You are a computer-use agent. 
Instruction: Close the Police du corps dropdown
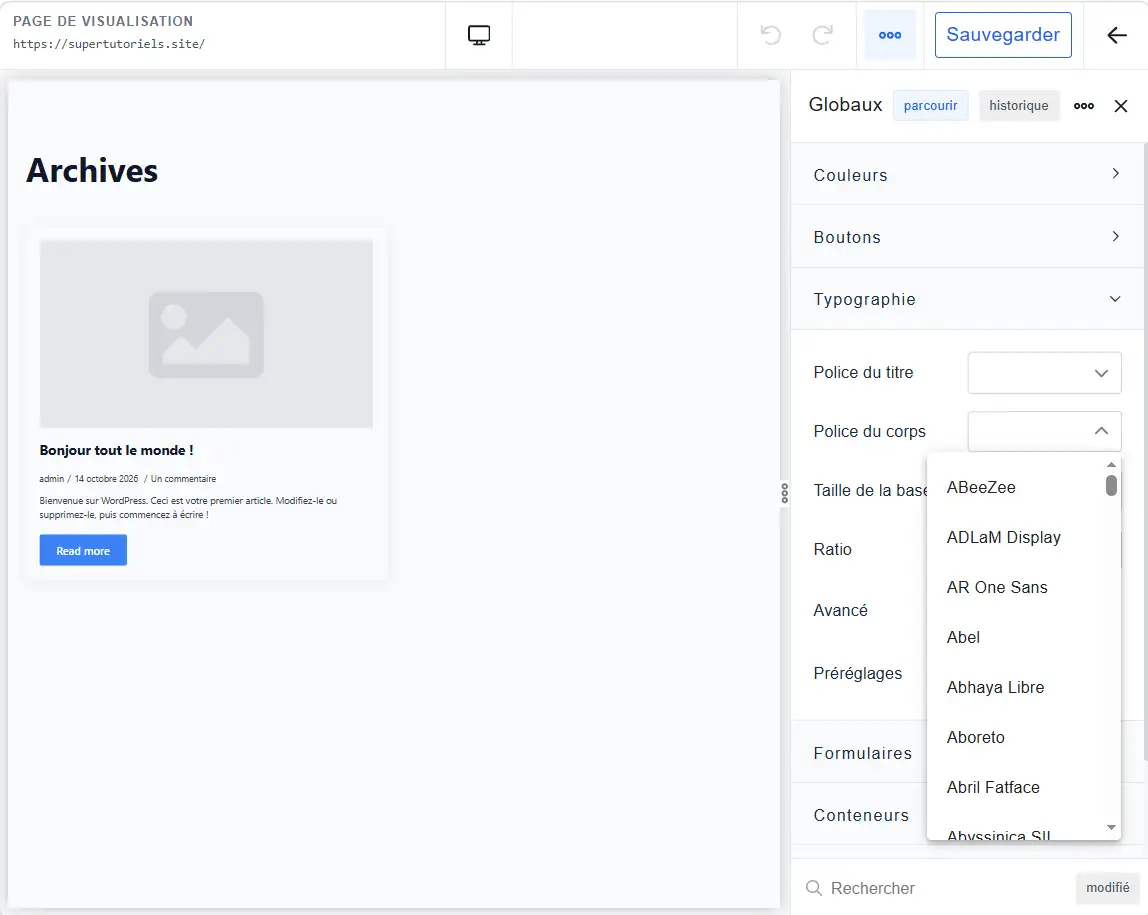coord(1044,431)
